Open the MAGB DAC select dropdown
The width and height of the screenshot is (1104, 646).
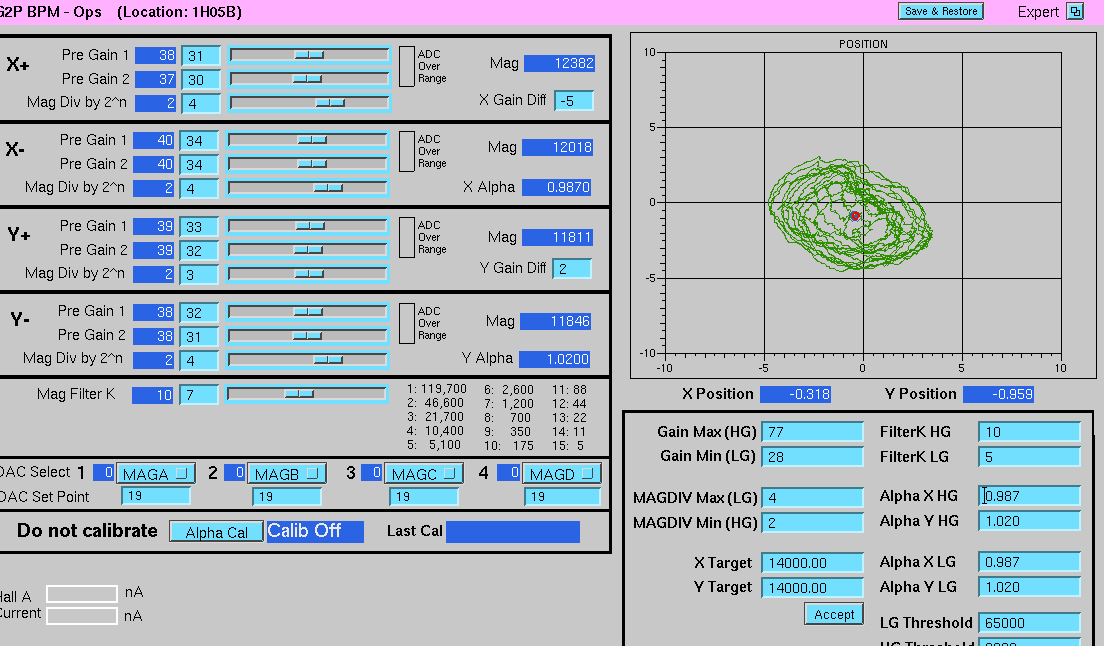[286, 474]
